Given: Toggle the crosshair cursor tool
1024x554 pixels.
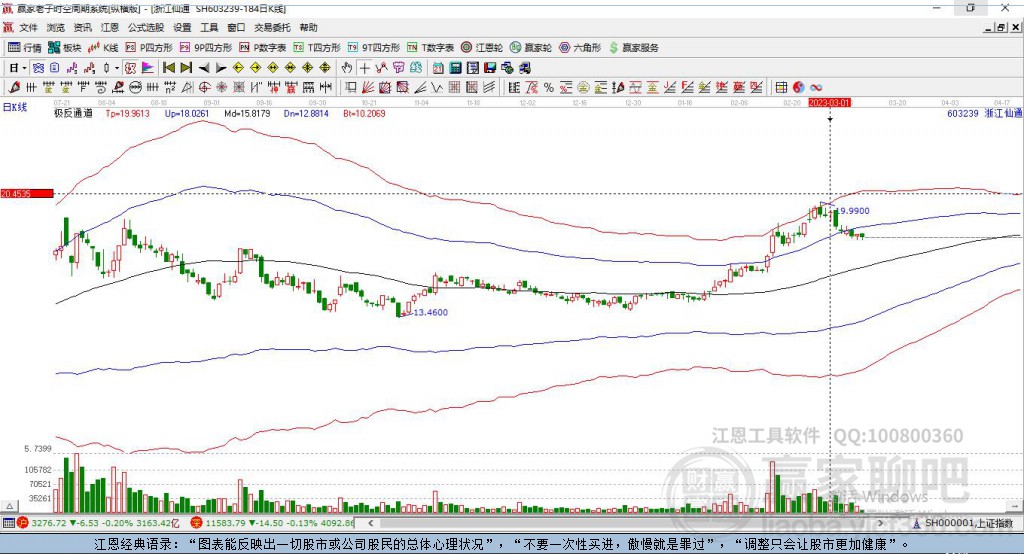Looking at the screenshot, I should point(364,68).
